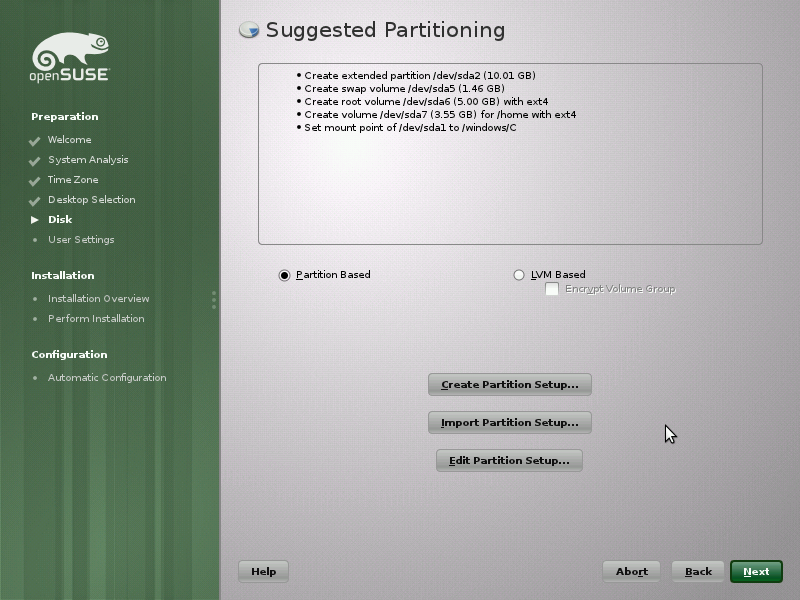Click Back to return to previous step
Image resolution: width=800 pixels, height=600 pixels.
tap(697, 571)
